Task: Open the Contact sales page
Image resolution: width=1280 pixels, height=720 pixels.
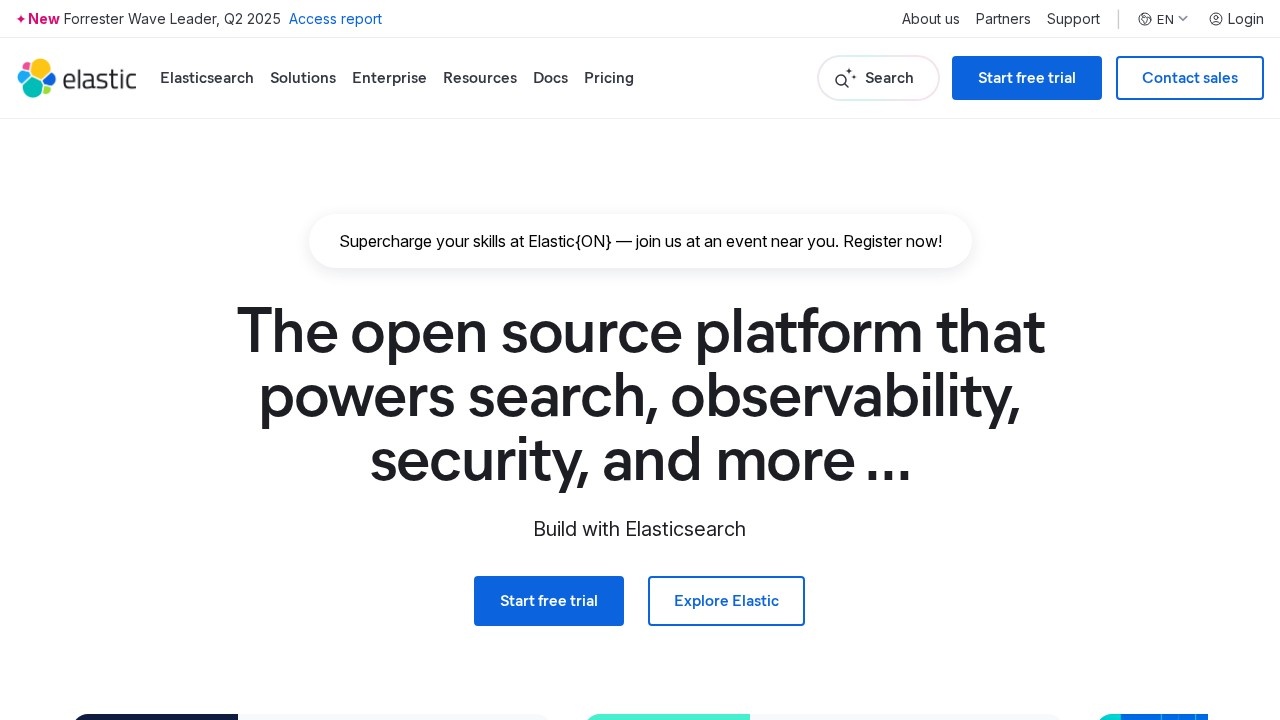Action: 1190,78
